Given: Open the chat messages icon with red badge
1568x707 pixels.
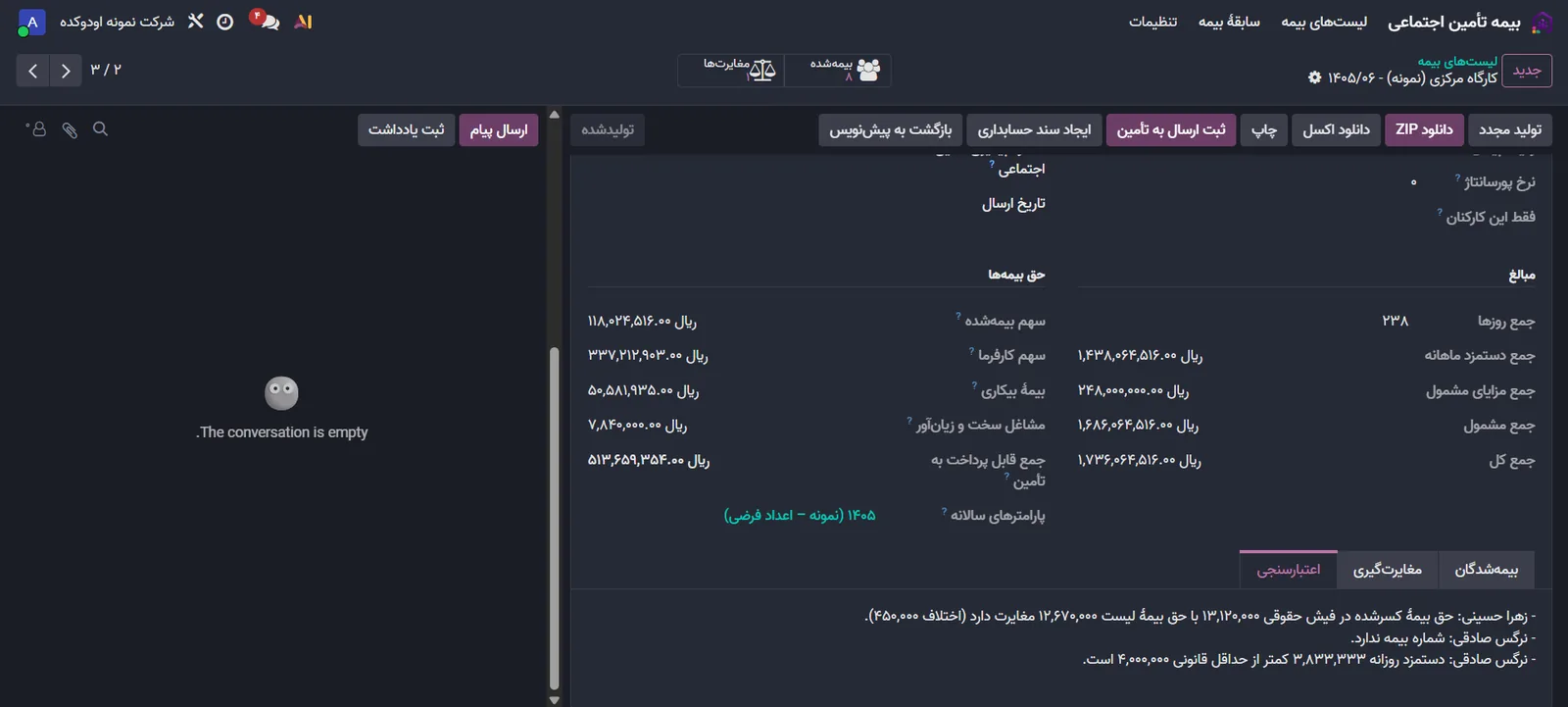Looking at the screenshot, I should point(265,21).
